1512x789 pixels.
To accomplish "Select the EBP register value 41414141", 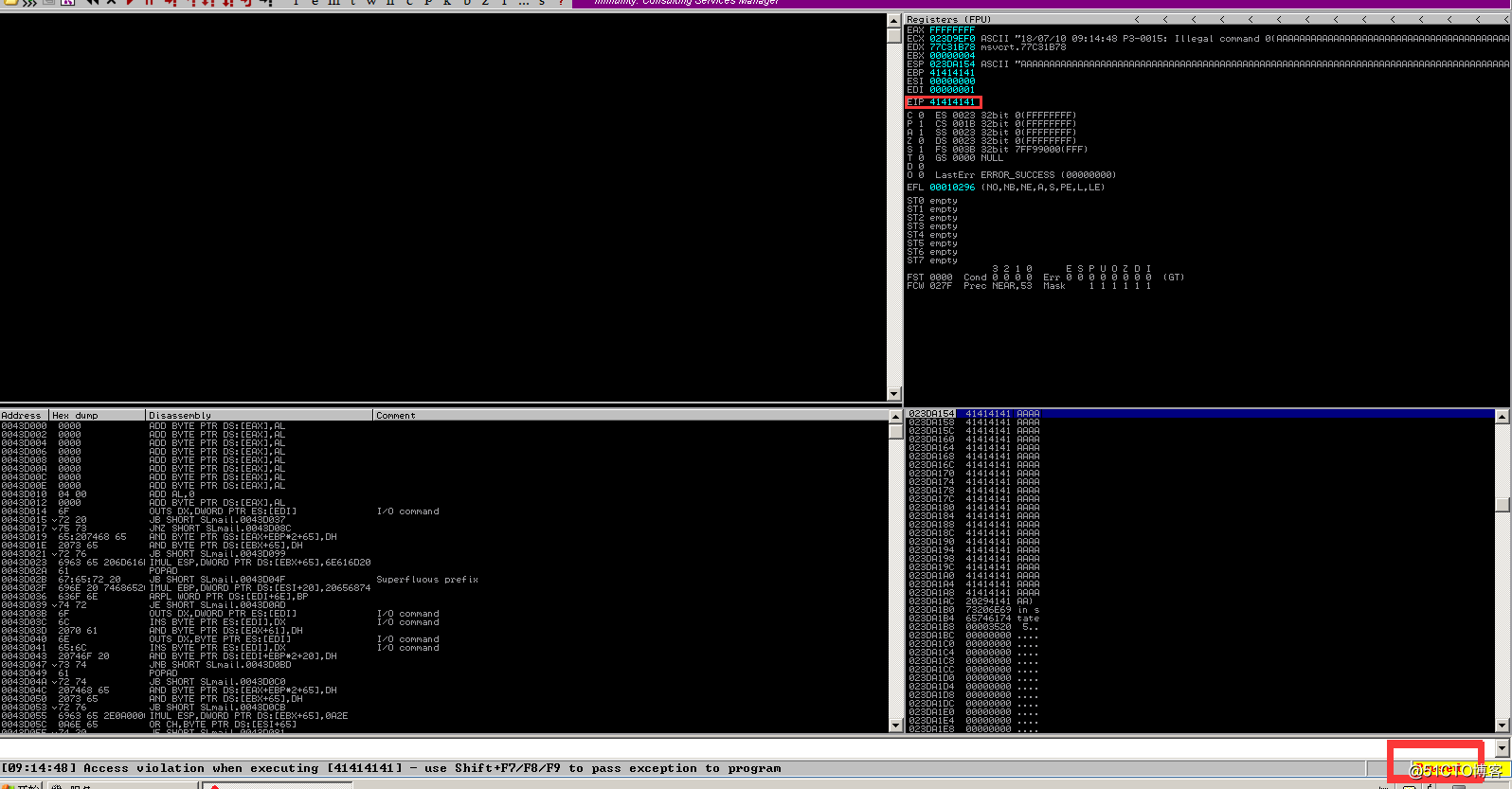I will coord(952,73).
